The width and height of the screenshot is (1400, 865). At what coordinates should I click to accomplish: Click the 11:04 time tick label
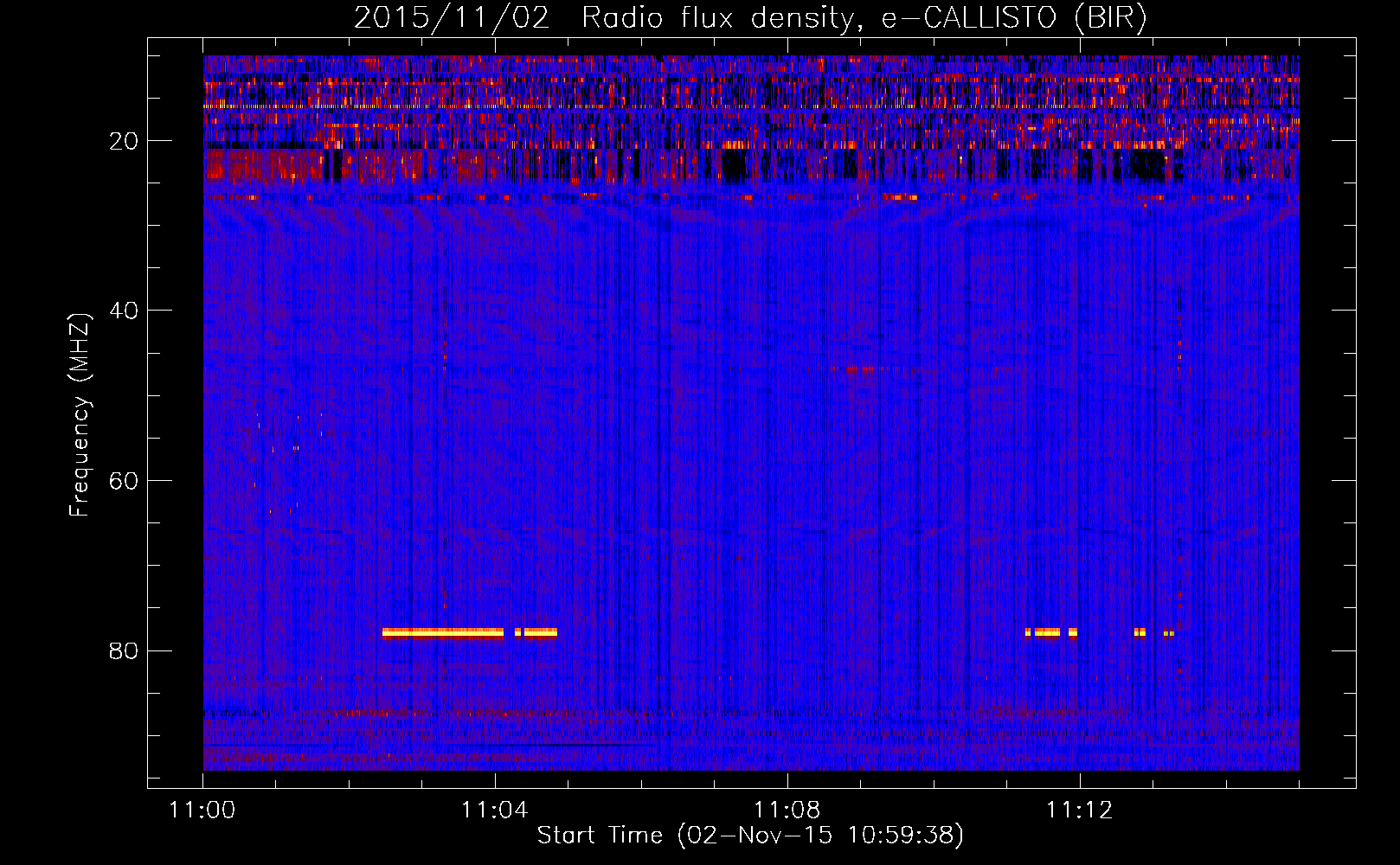(x=495, y=811)
